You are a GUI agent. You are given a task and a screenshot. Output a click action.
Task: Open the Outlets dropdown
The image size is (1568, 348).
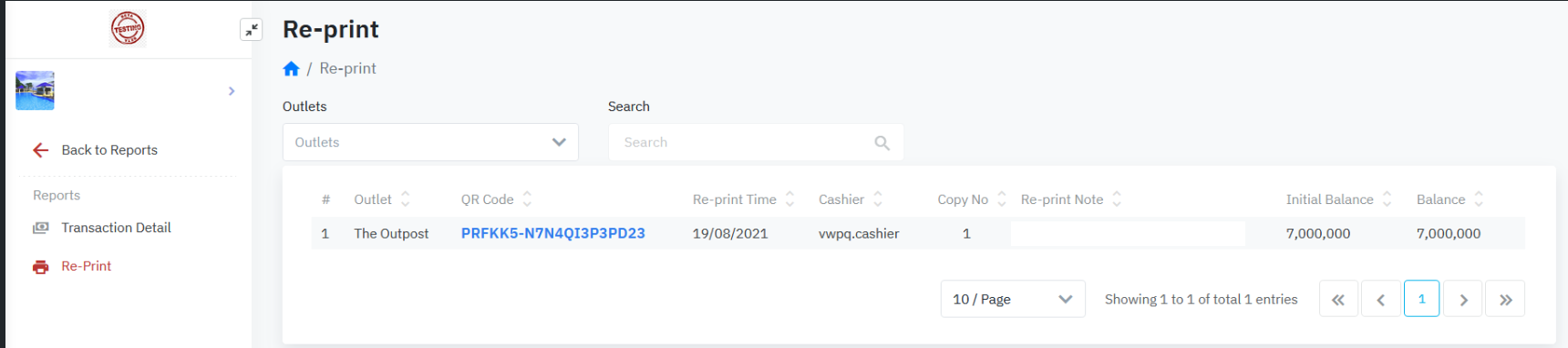tap(430, 142)
